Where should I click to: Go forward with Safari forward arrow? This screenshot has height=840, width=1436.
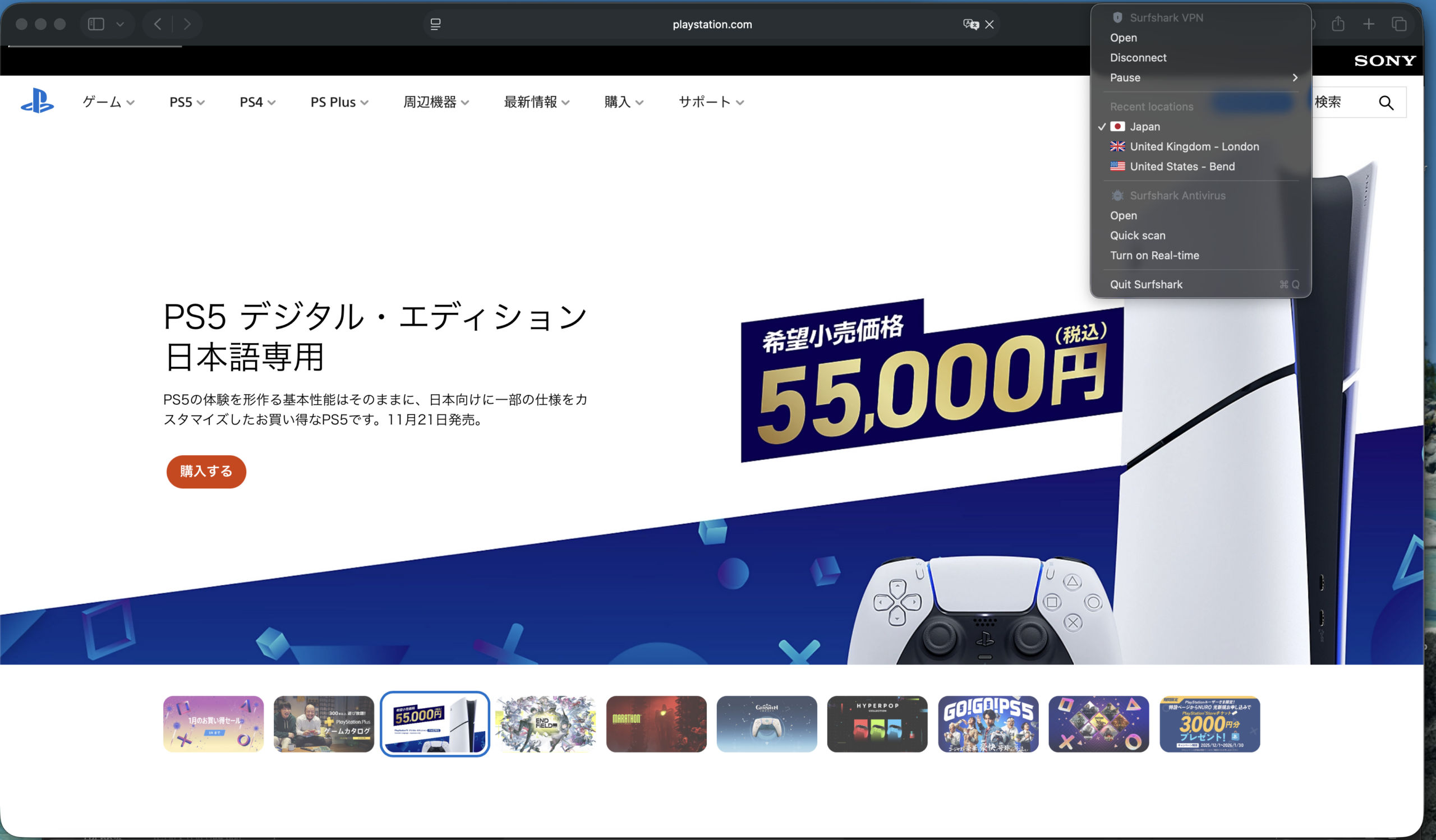pos(187,24)
